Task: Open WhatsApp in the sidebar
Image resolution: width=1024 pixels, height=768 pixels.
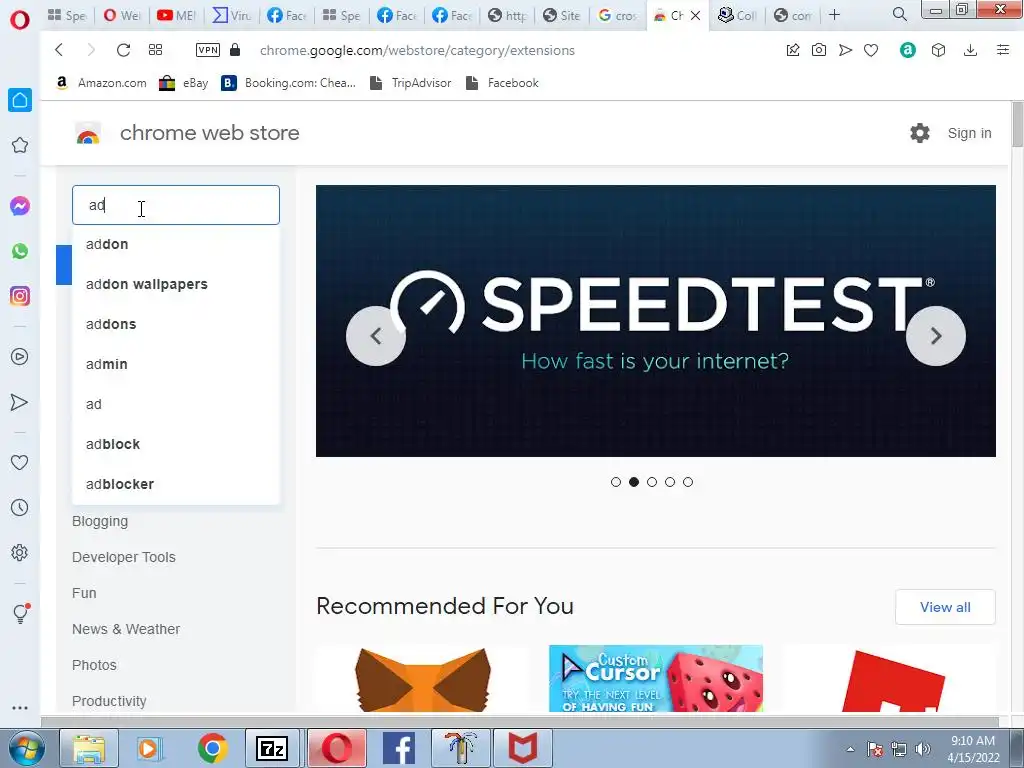Action: click(20, 251)
